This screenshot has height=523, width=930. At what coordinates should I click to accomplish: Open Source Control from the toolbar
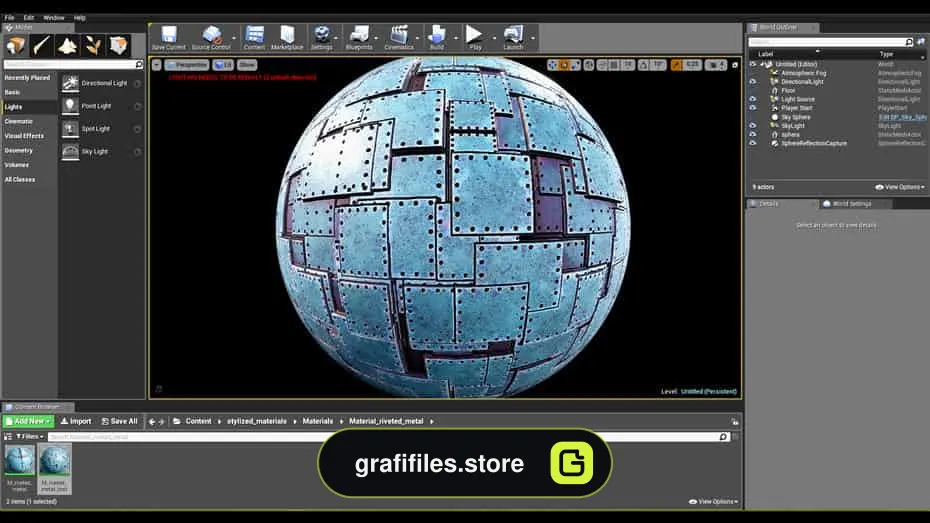[211, 38]
